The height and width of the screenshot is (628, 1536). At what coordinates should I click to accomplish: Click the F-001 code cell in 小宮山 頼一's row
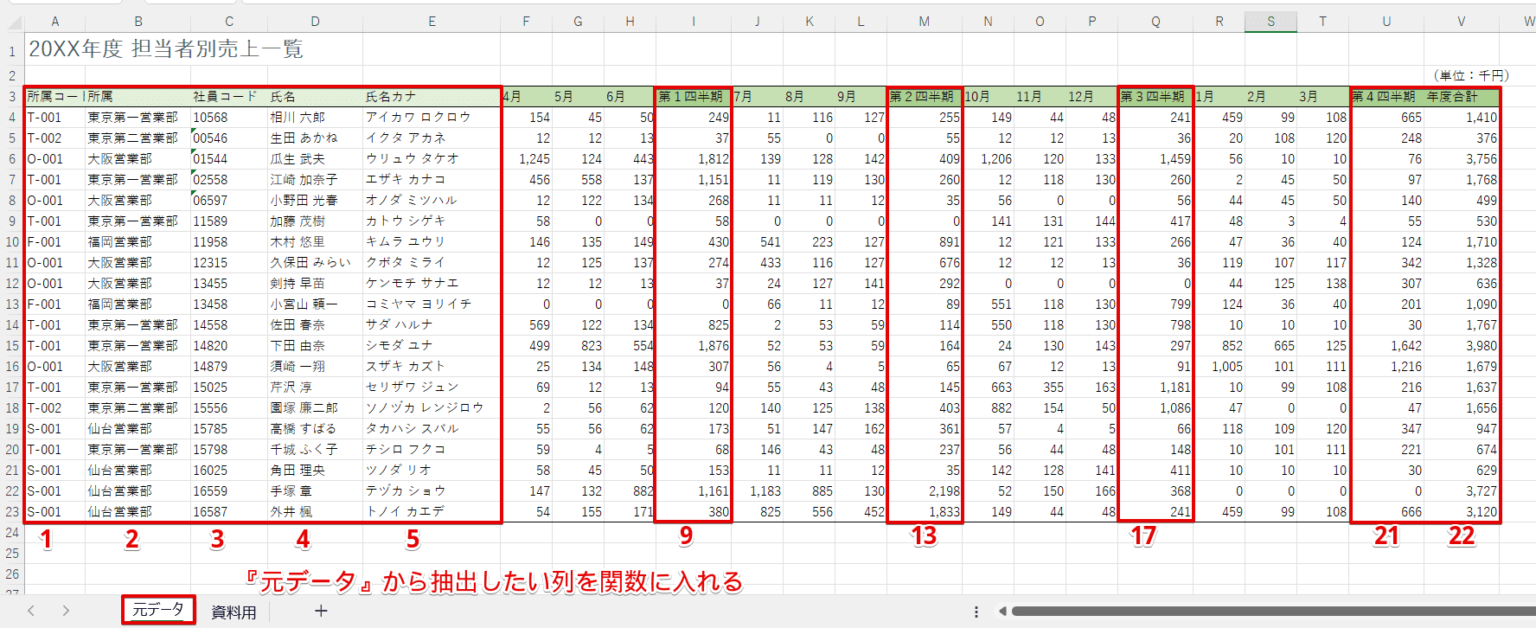click(54, 304)
